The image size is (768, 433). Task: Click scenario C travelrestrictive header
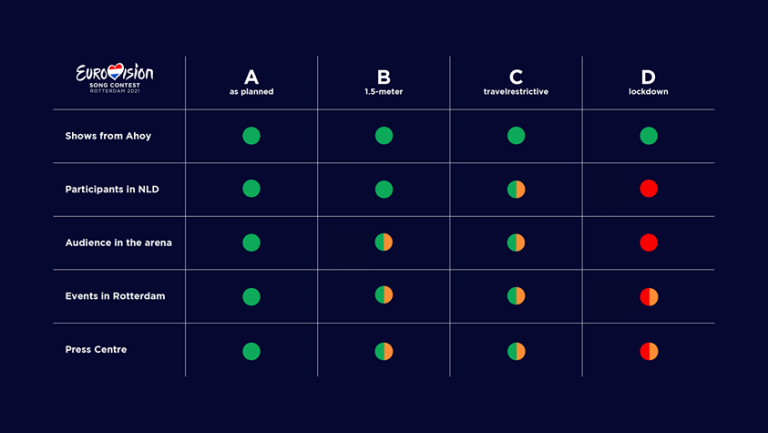pos(516,82)
